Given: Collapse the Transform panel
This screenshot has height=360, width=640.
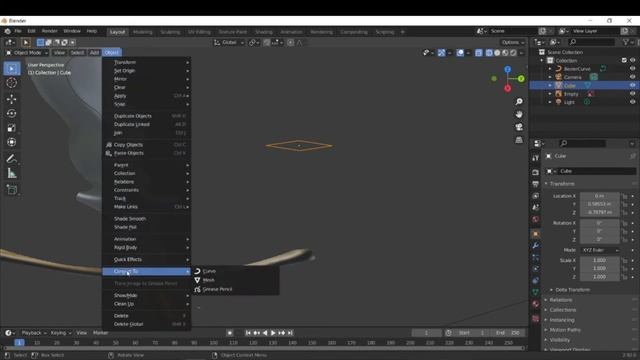Looking at the screenshot, I should (561, 184).
